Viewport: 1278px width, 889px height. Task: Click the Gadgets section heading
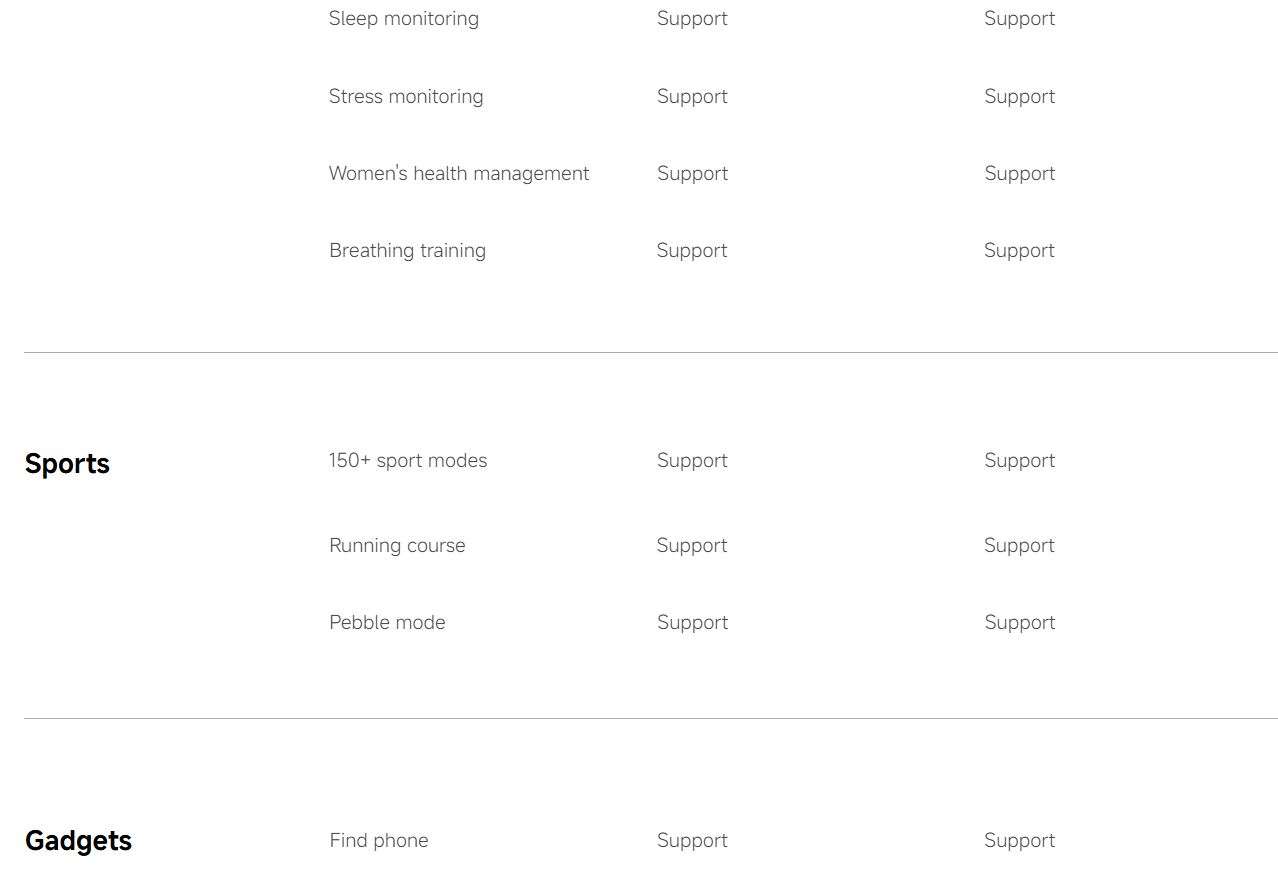coord(78,841)
